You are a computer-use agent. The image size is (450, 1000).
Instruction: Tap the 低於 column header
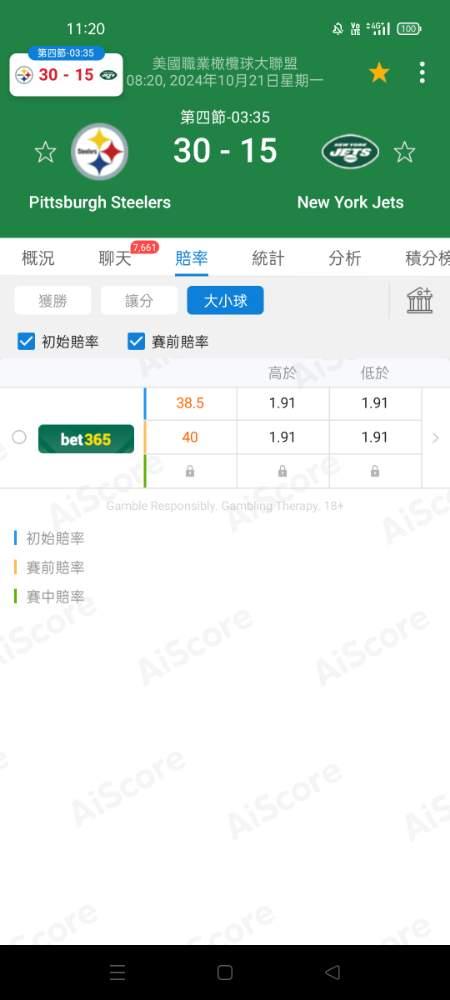click(x=375, y=373)
